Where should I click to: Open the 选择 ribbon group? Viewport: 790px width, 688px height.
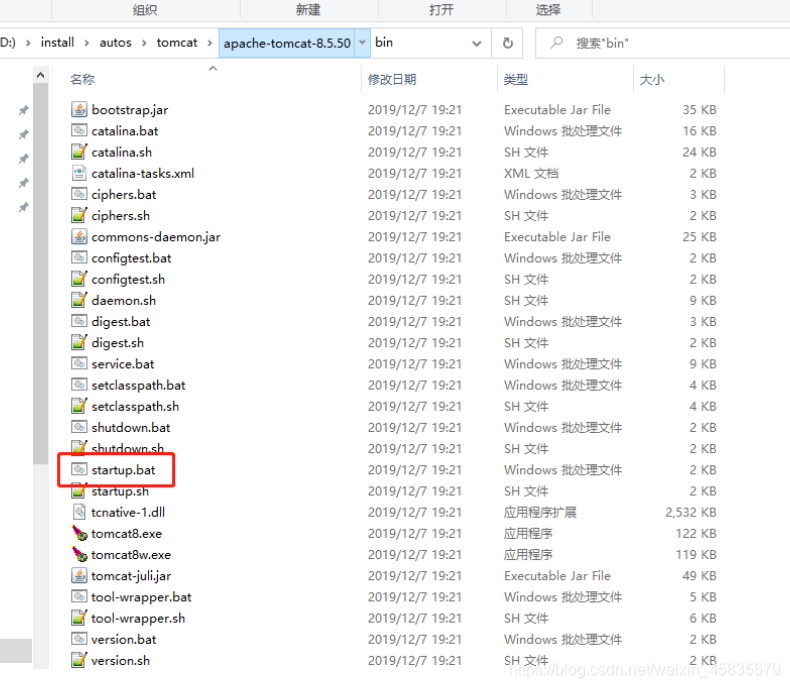click(x=548, y=10)
